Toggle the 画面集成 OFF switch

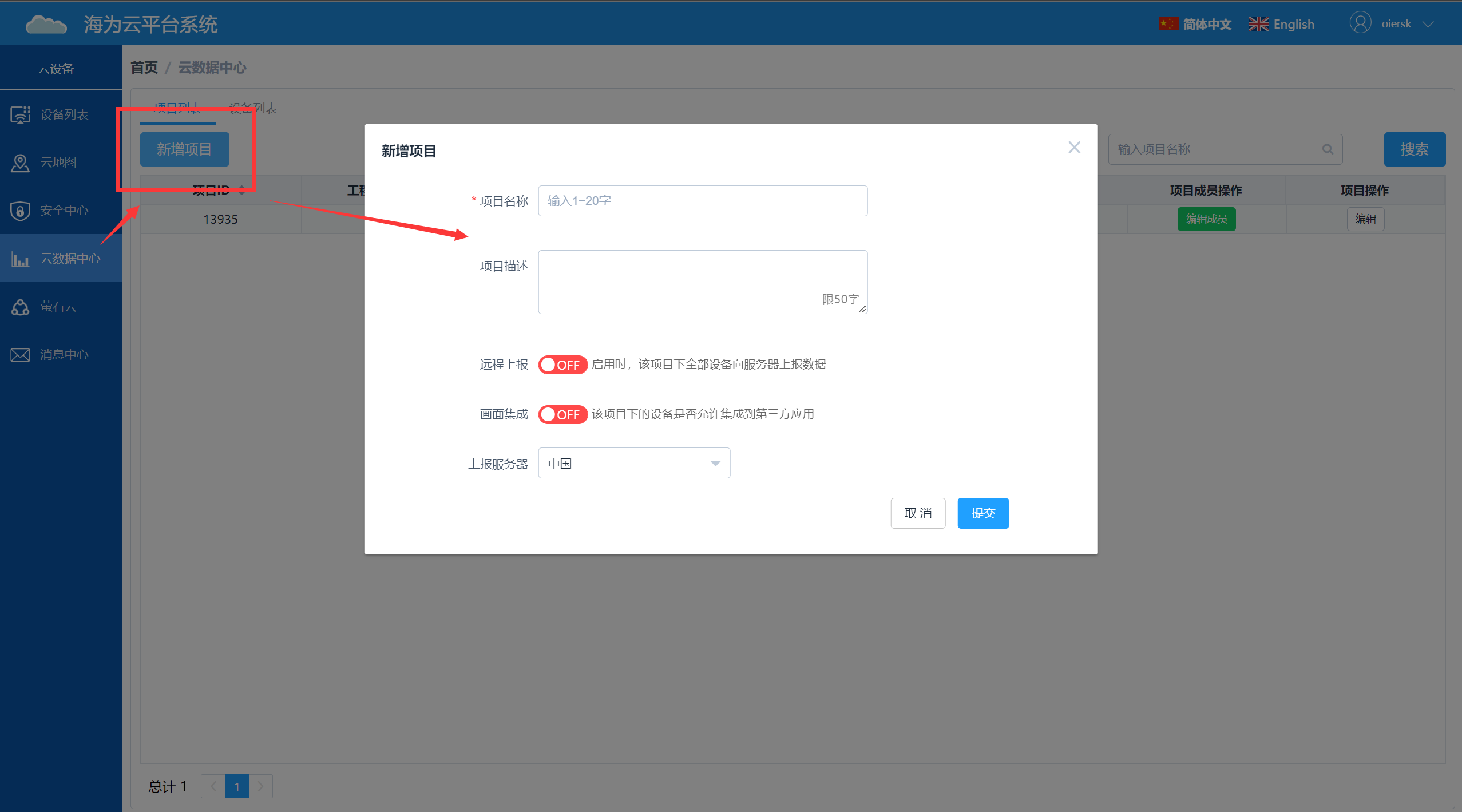(x=562, y=414)
